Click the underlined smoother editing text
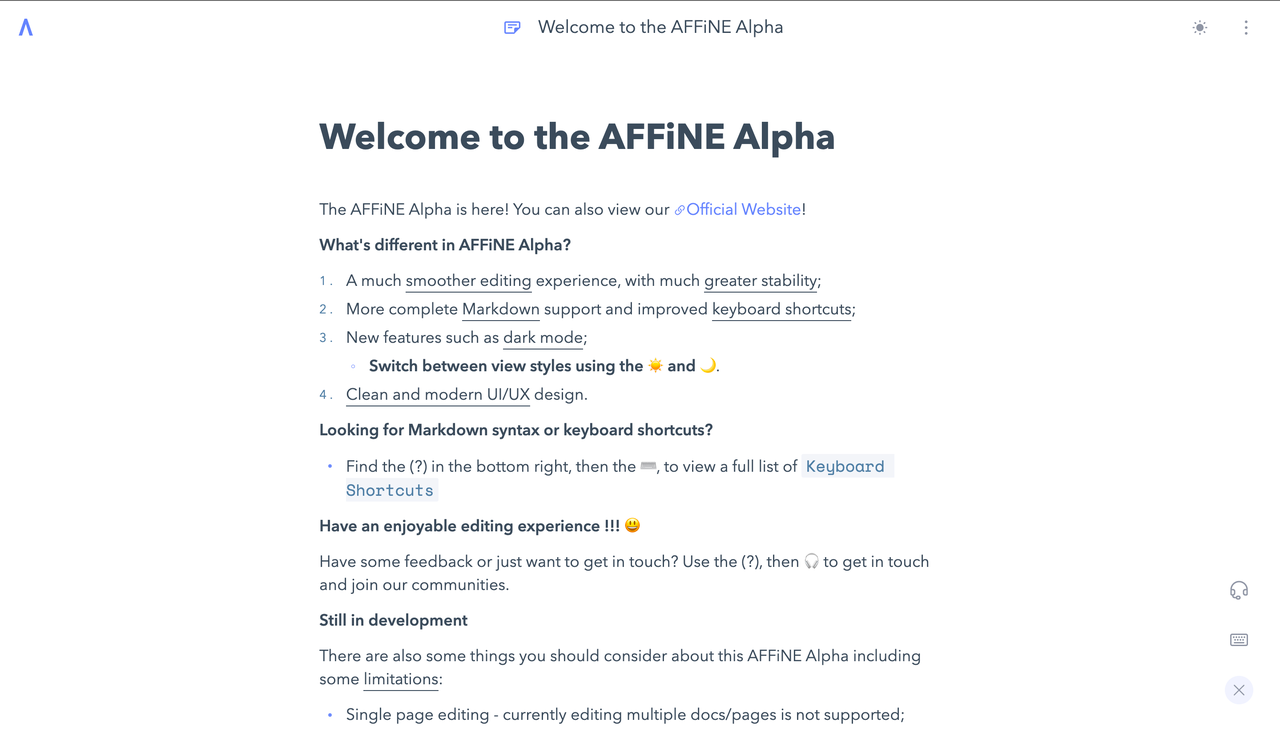Viewport: 1280px width, 731px height. pos(468,281)
